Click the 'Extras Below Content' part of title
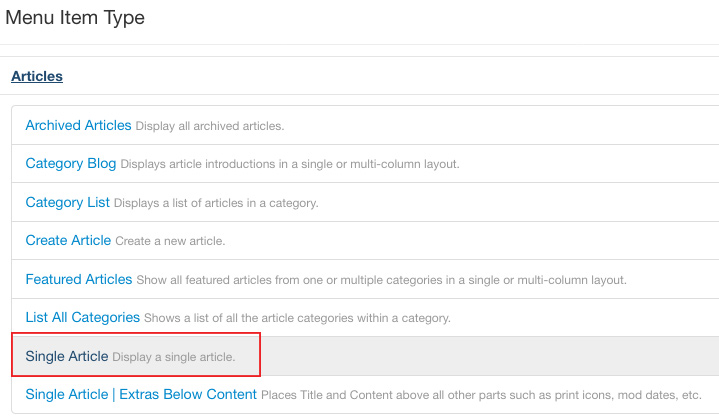 coord(188,394)
